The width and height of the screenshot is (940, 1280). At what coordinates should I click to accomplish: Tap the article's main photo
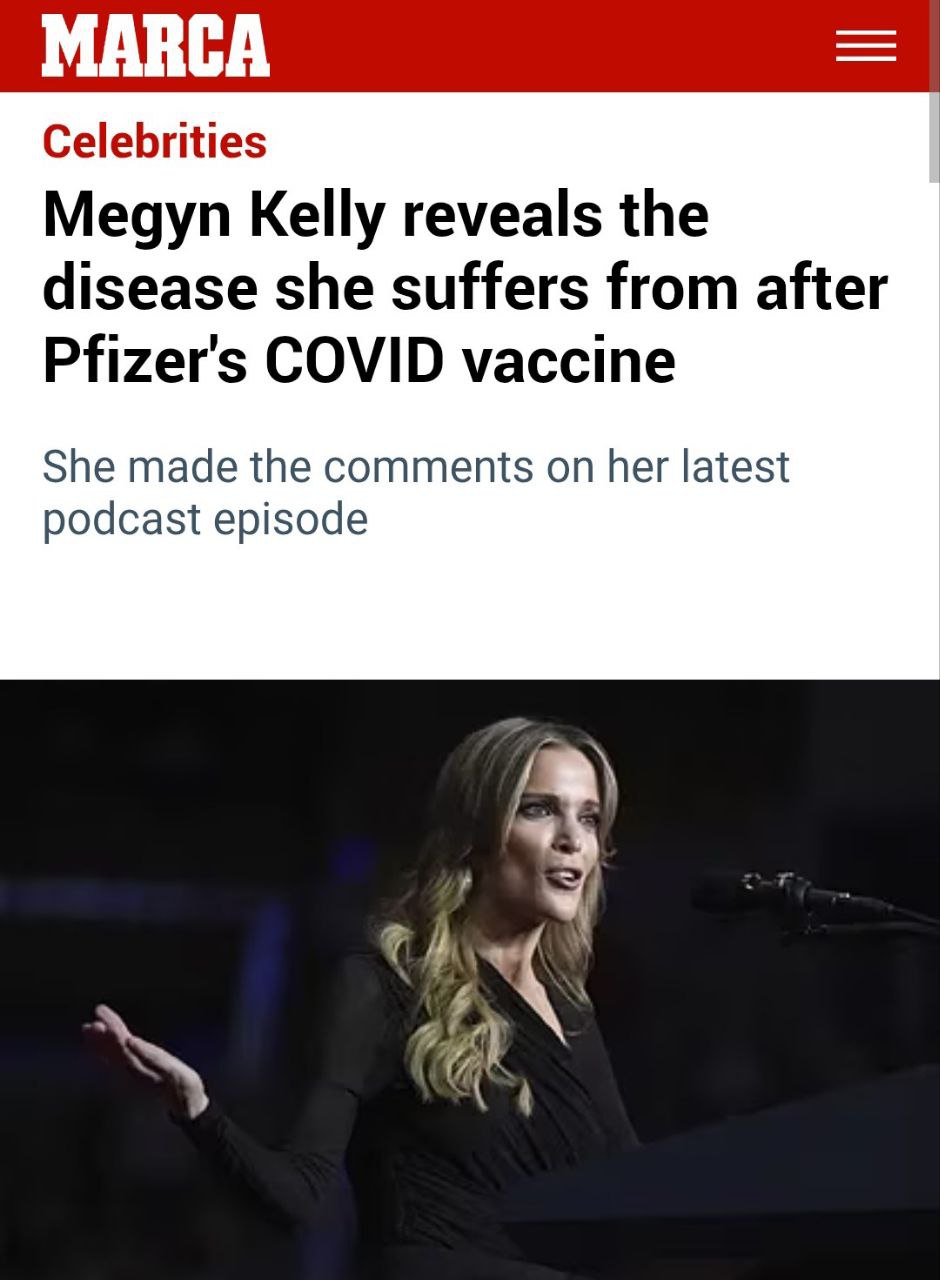click(x=470, y=980)
